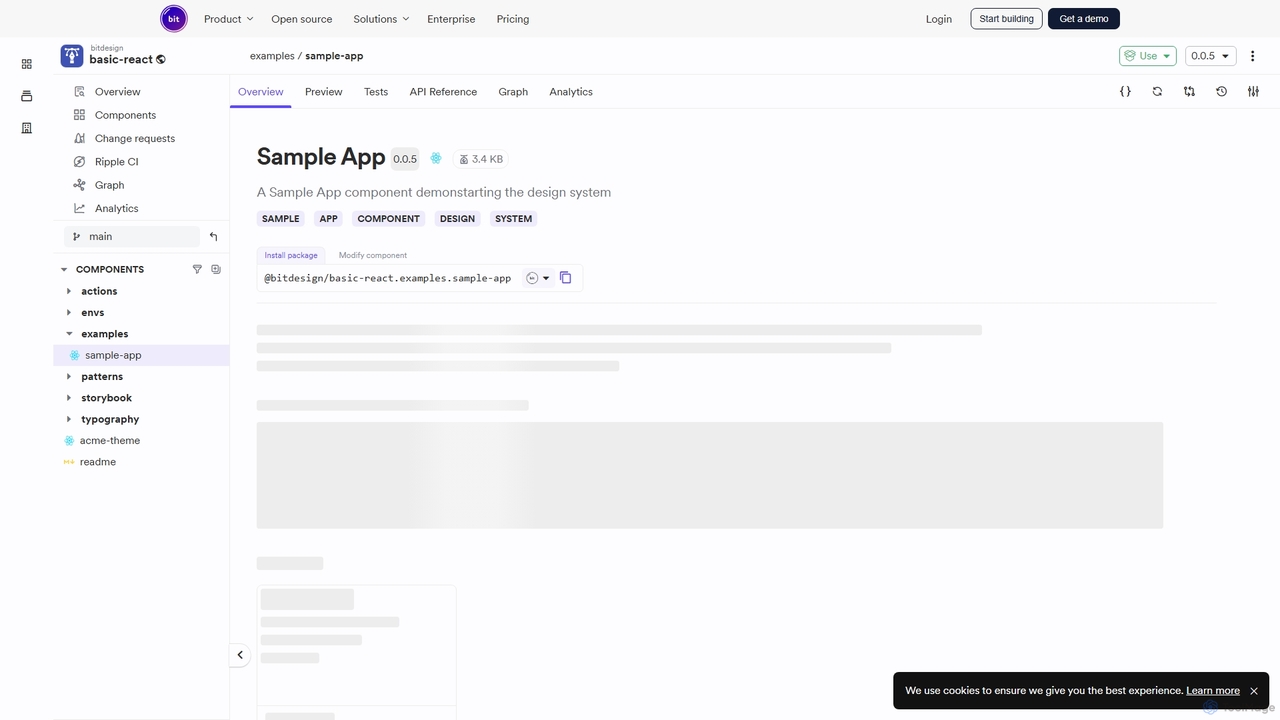Open the package manager dropdown beside the package name
The width and height of the screenshot is (1280, 720).
point(538,278)
